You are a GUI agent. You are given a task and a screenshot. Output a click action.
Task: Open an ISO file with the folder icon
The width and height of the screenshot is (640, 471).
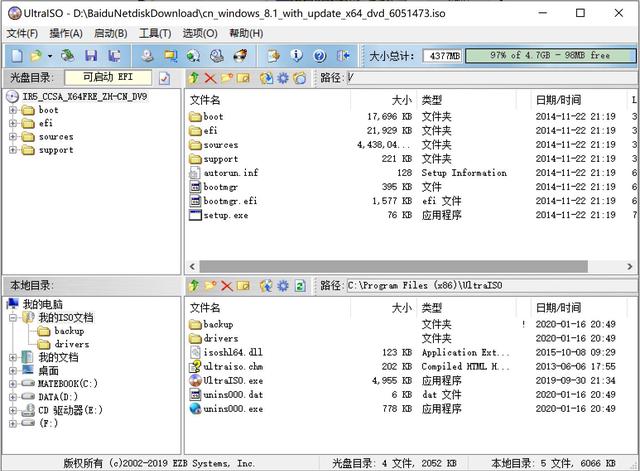pos(36,56)
